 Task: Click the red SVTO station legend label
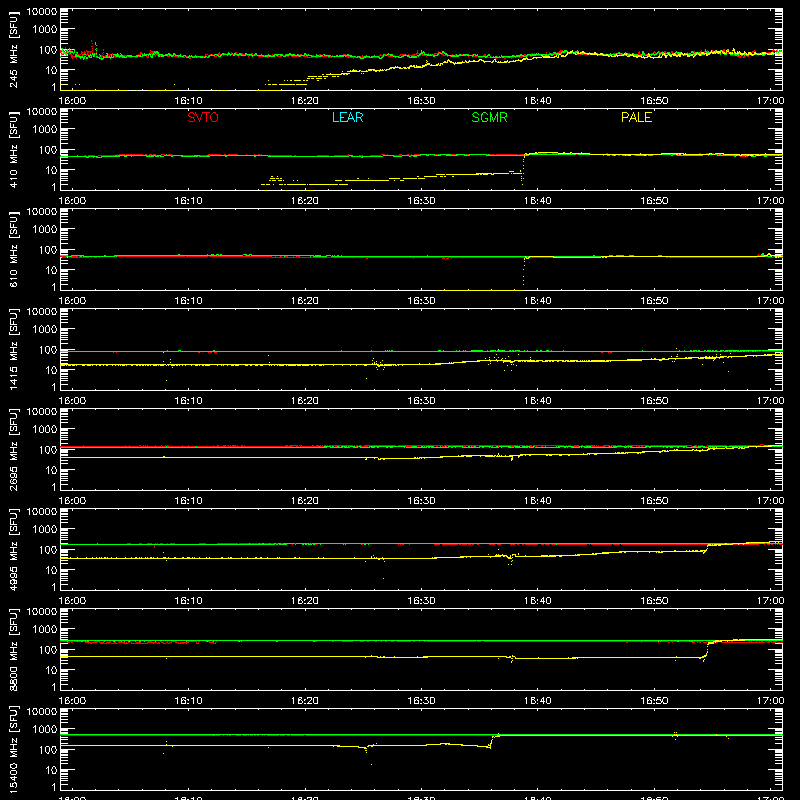[203, 117]
